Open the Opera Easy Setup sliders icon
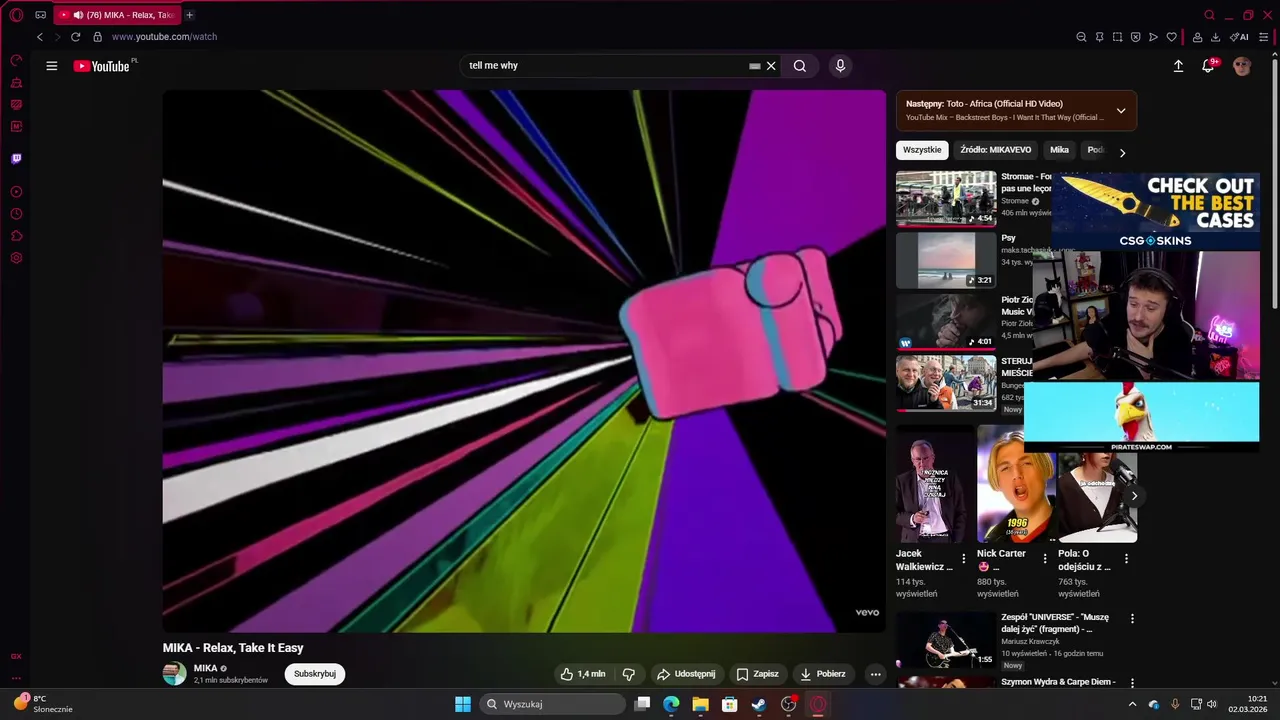 point(1264,37)
